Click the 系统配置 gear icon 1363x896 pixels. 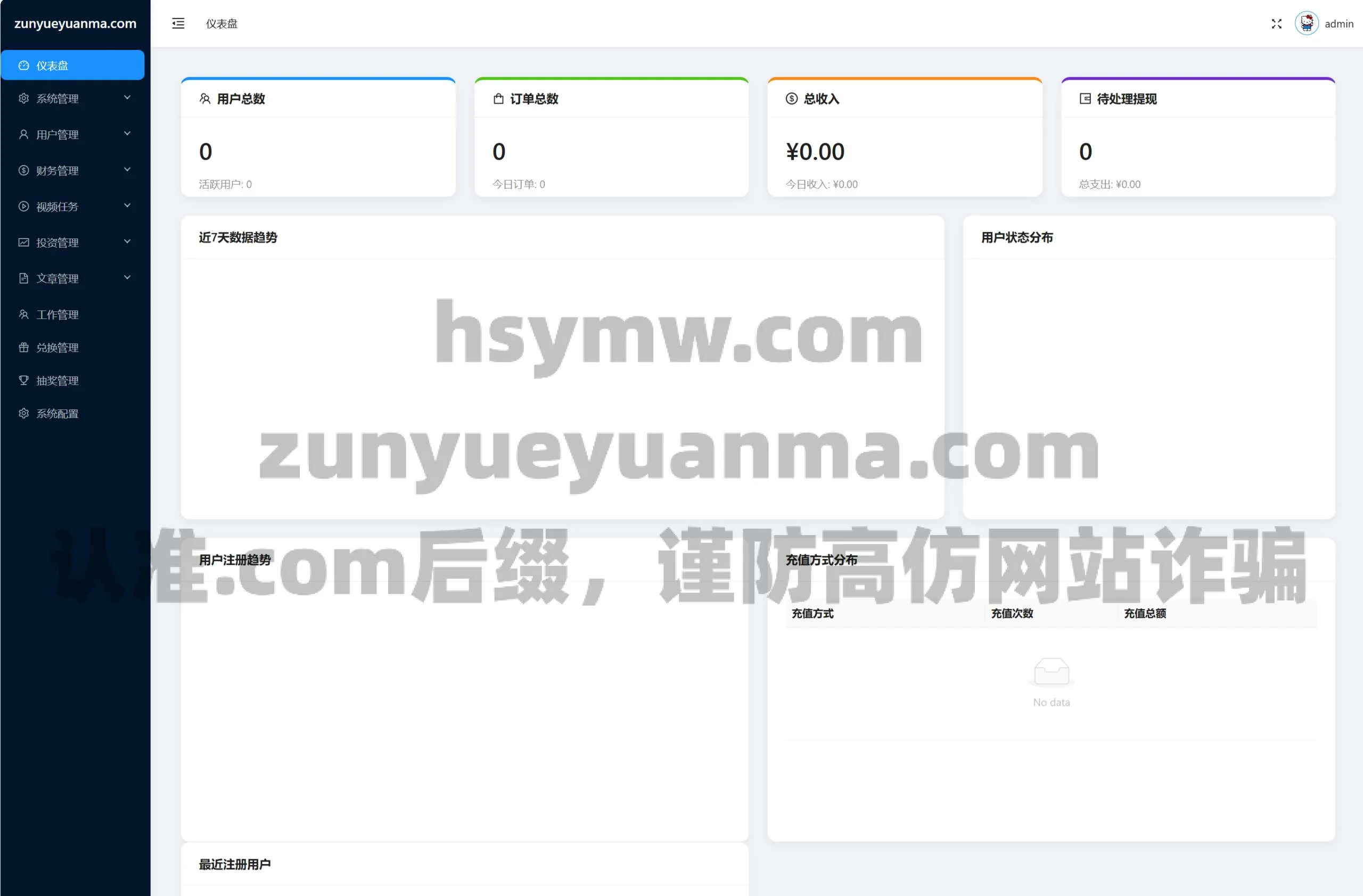coord(23,413)
